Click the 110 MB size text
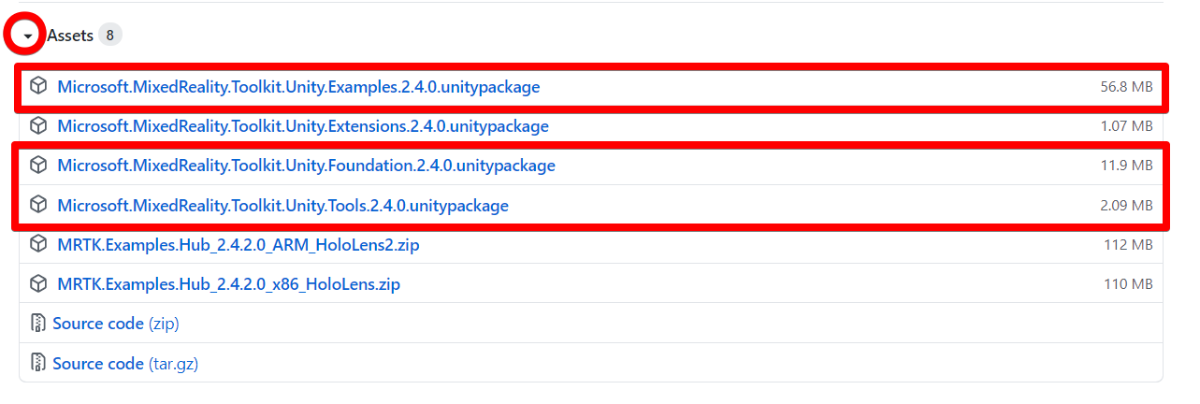 [1129, 284]
